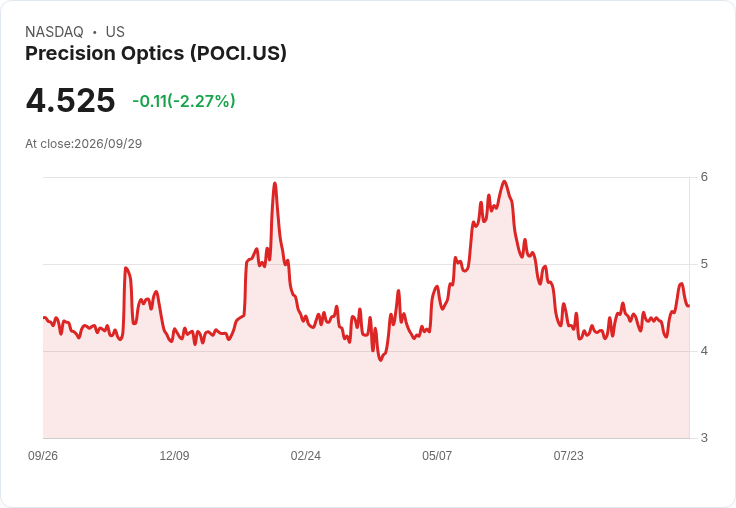
Task: Click the final data point of the line
Action: [x=689, y=306]
